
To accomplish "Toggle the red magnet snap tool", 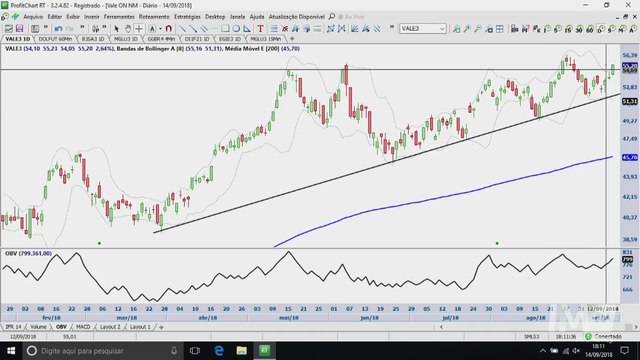I will point(169,29).
